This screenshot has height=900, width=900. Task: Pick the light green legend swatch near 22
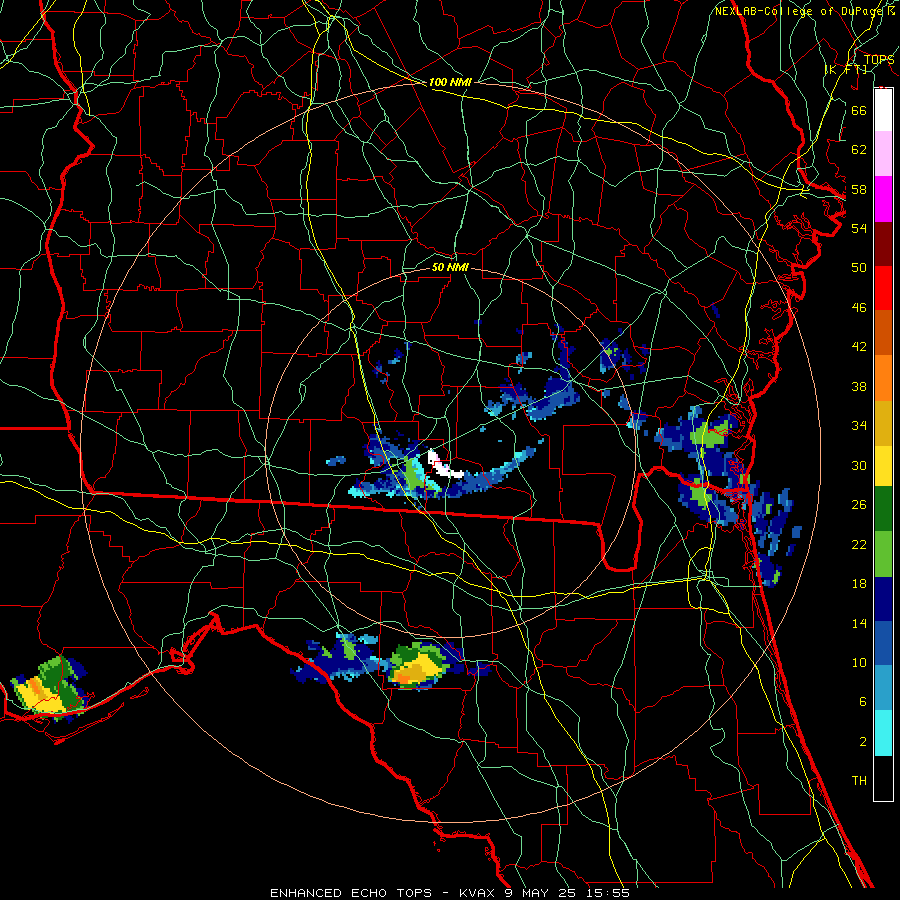coord(883,554)
